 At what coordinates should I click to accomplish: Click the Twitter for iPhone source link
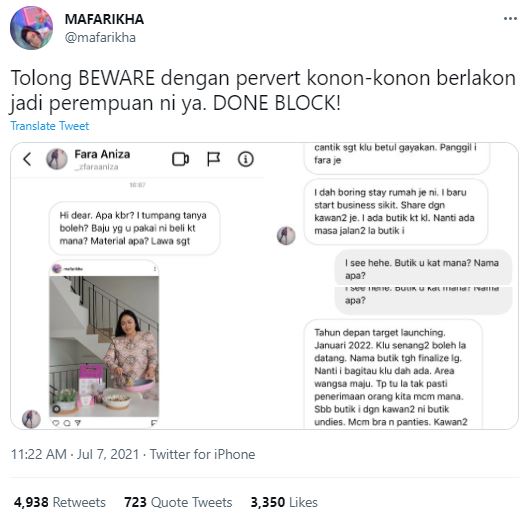(202, 454)
